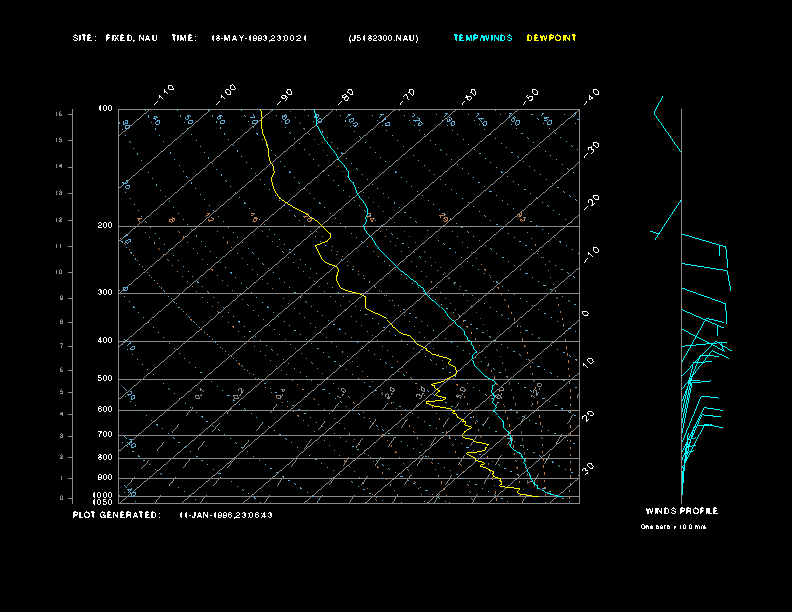The image size is (792, 612).
Task: Click the 7 km tick on altitude axis
Action: [62, 346]
